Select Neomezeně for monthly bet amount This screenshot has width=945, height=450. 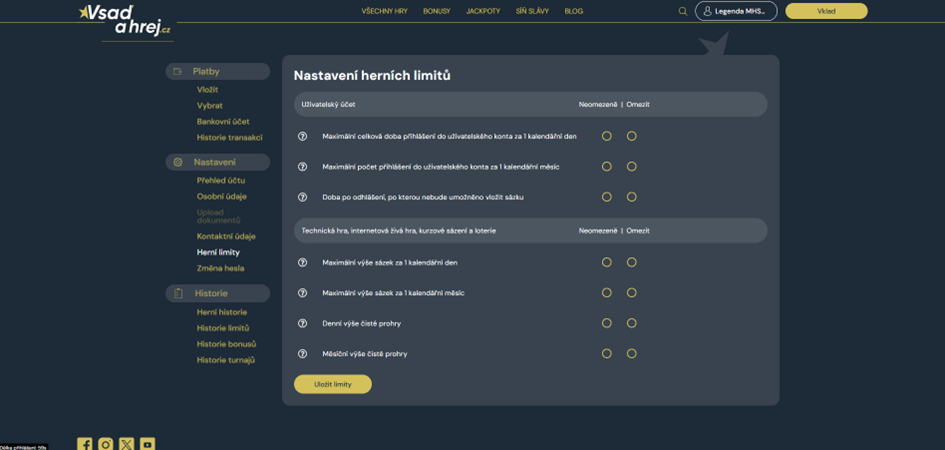click(x=607, y=293)
